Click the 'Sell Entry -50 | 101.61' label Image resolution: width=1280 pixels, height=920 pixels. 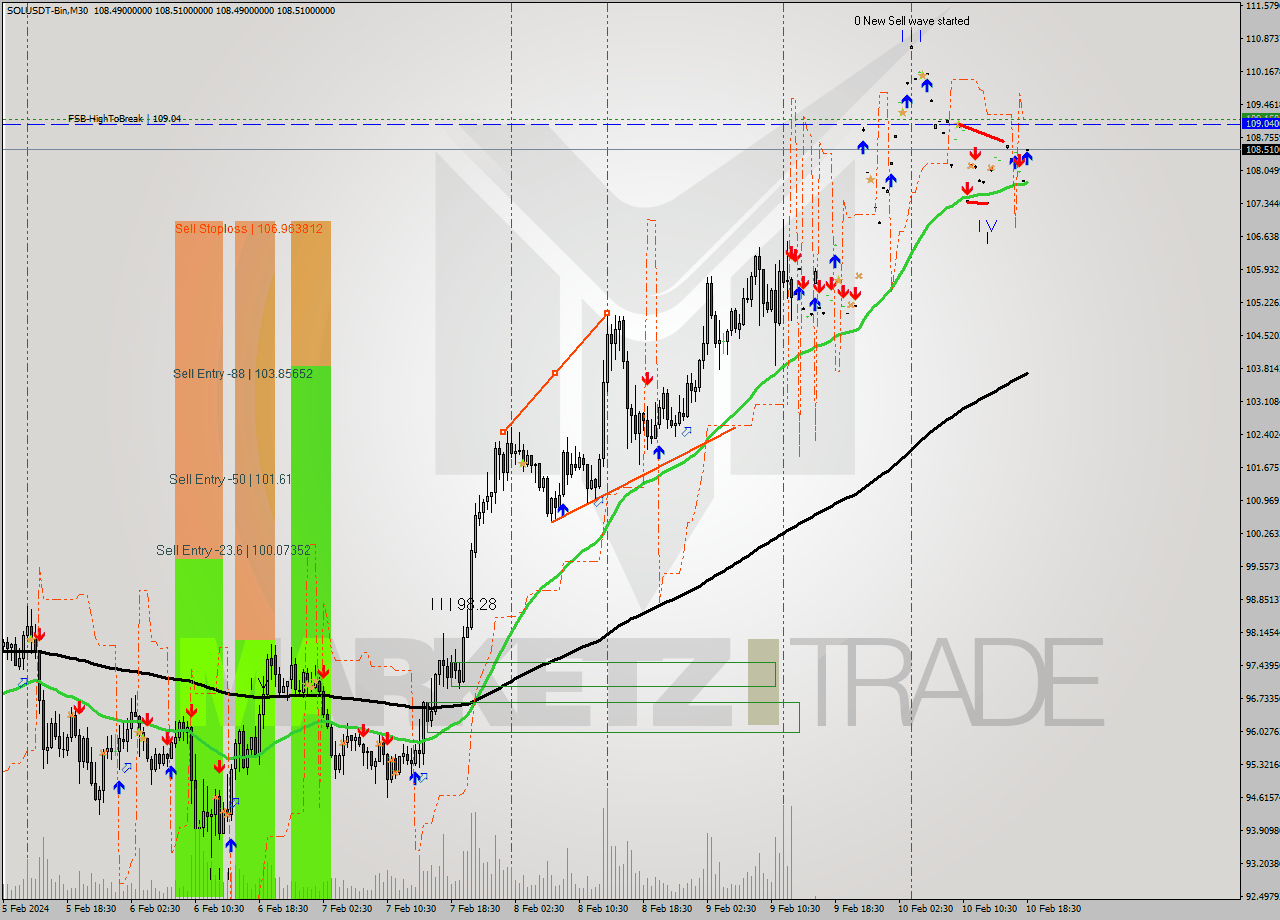click(230, 479)
